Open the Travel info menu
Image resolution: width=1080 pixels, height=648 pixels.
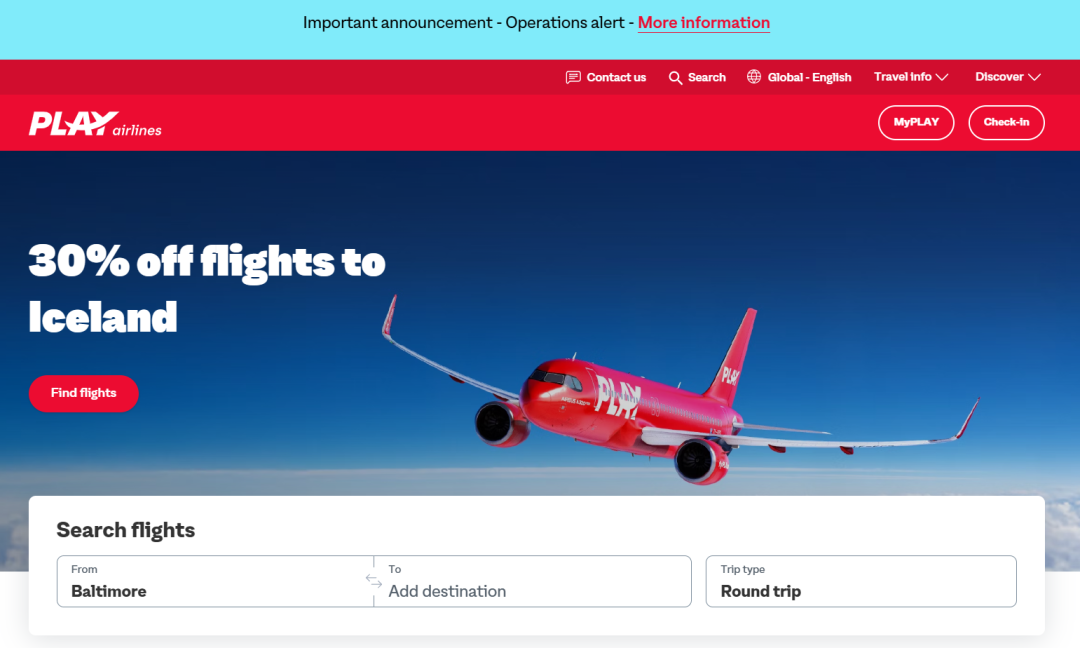(911, 77)
